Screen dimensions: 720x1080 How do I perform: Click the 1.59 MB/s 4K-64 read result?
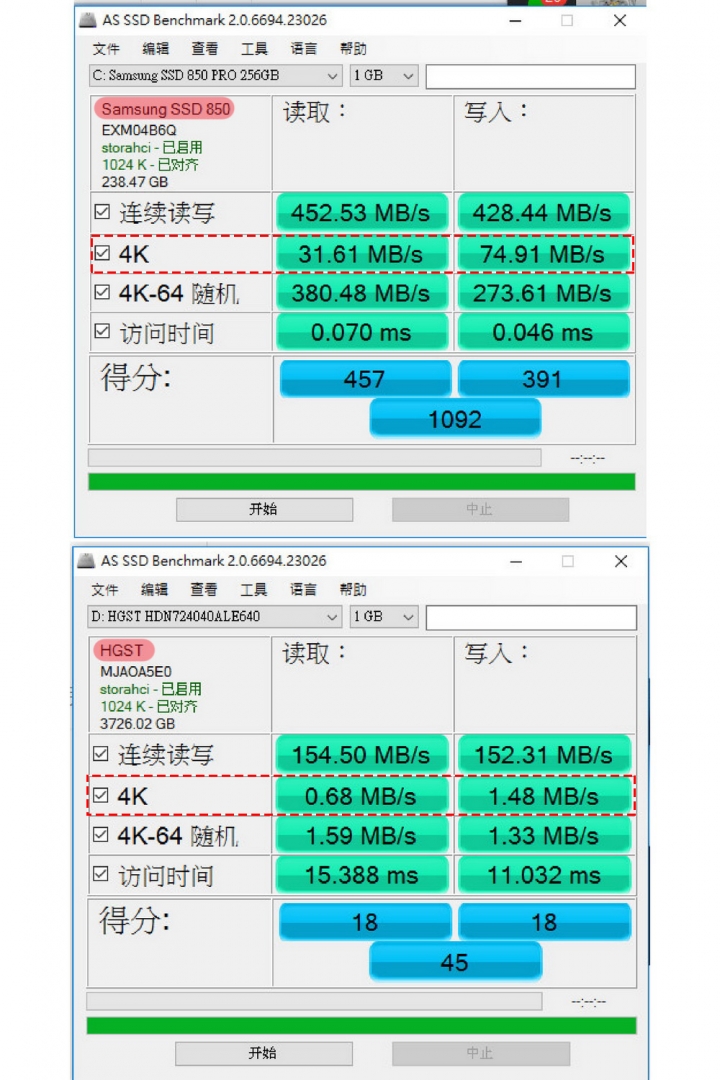pos(361,835)
